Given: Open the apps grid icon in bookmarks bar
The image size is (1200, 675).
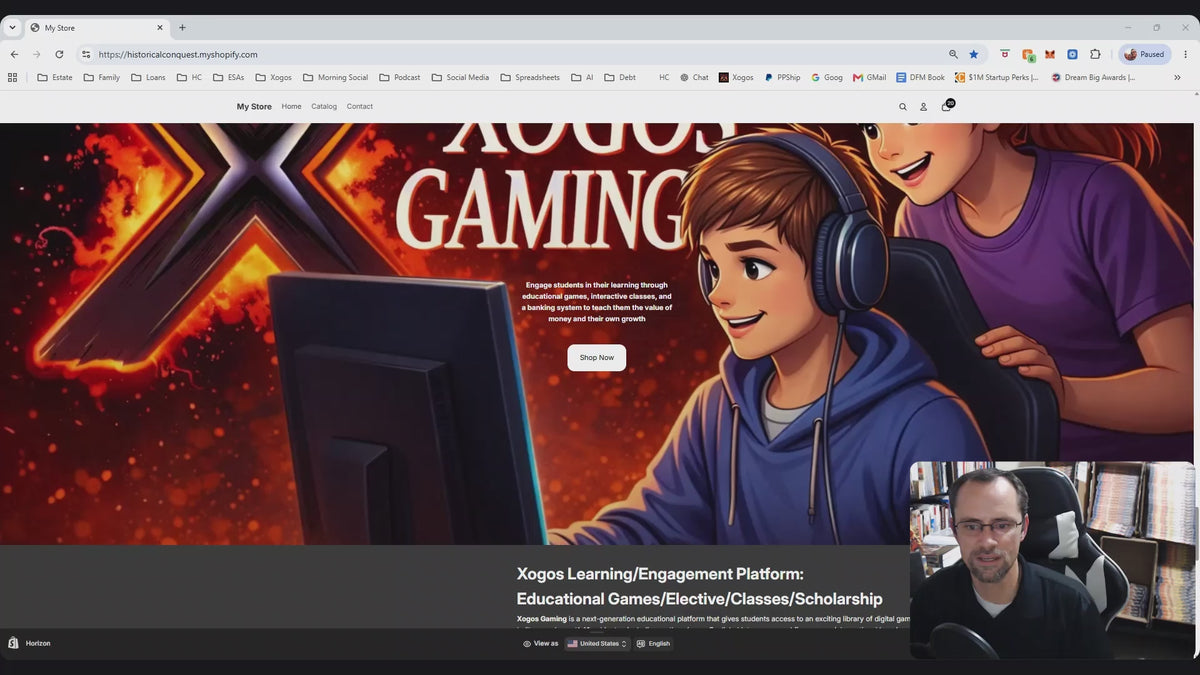Looking at the screenshot, I should click(12, 77).
